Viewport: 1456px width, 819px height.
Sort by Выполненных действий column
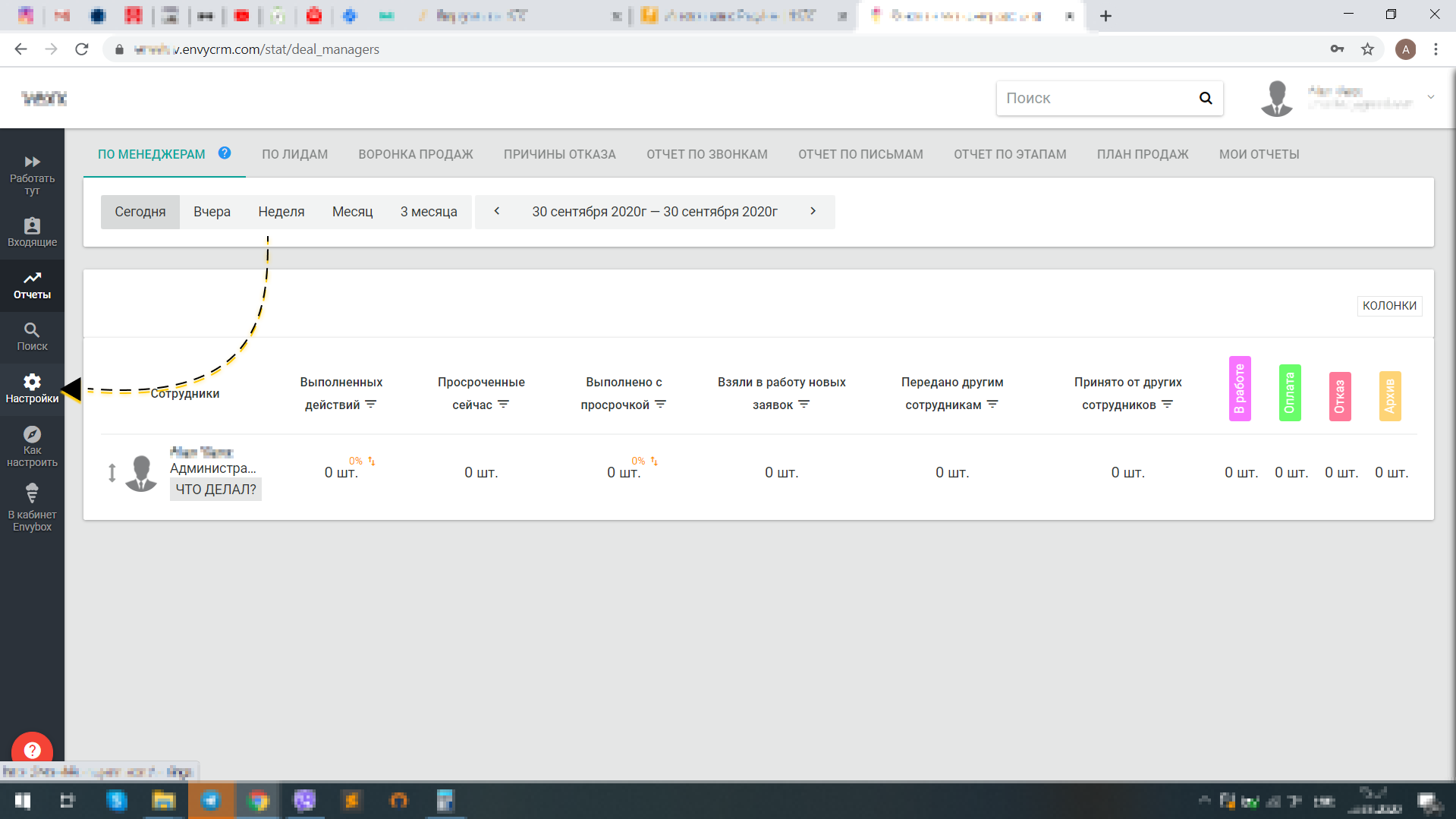point(370,405)
